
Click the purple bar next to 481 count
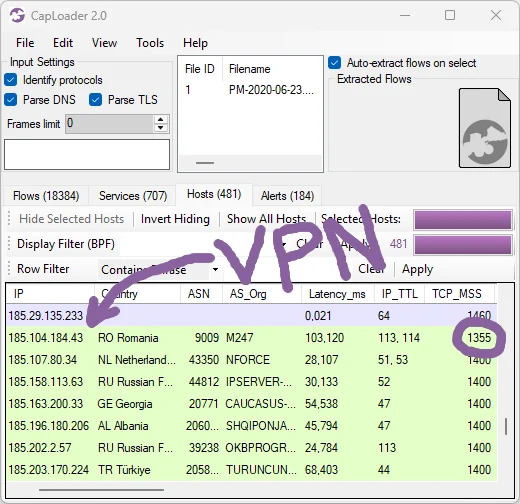click(463, 245)
